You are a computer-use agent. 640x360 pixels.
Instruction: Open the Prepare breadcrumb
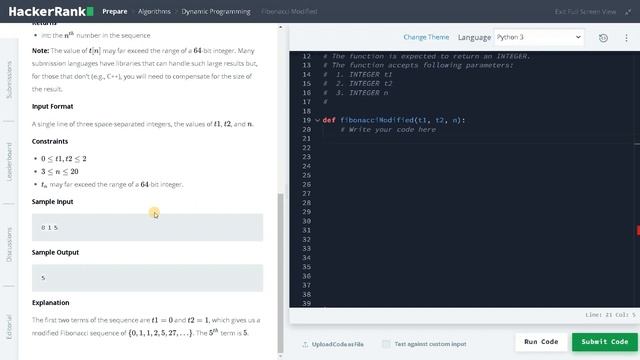tap(115, 11)
